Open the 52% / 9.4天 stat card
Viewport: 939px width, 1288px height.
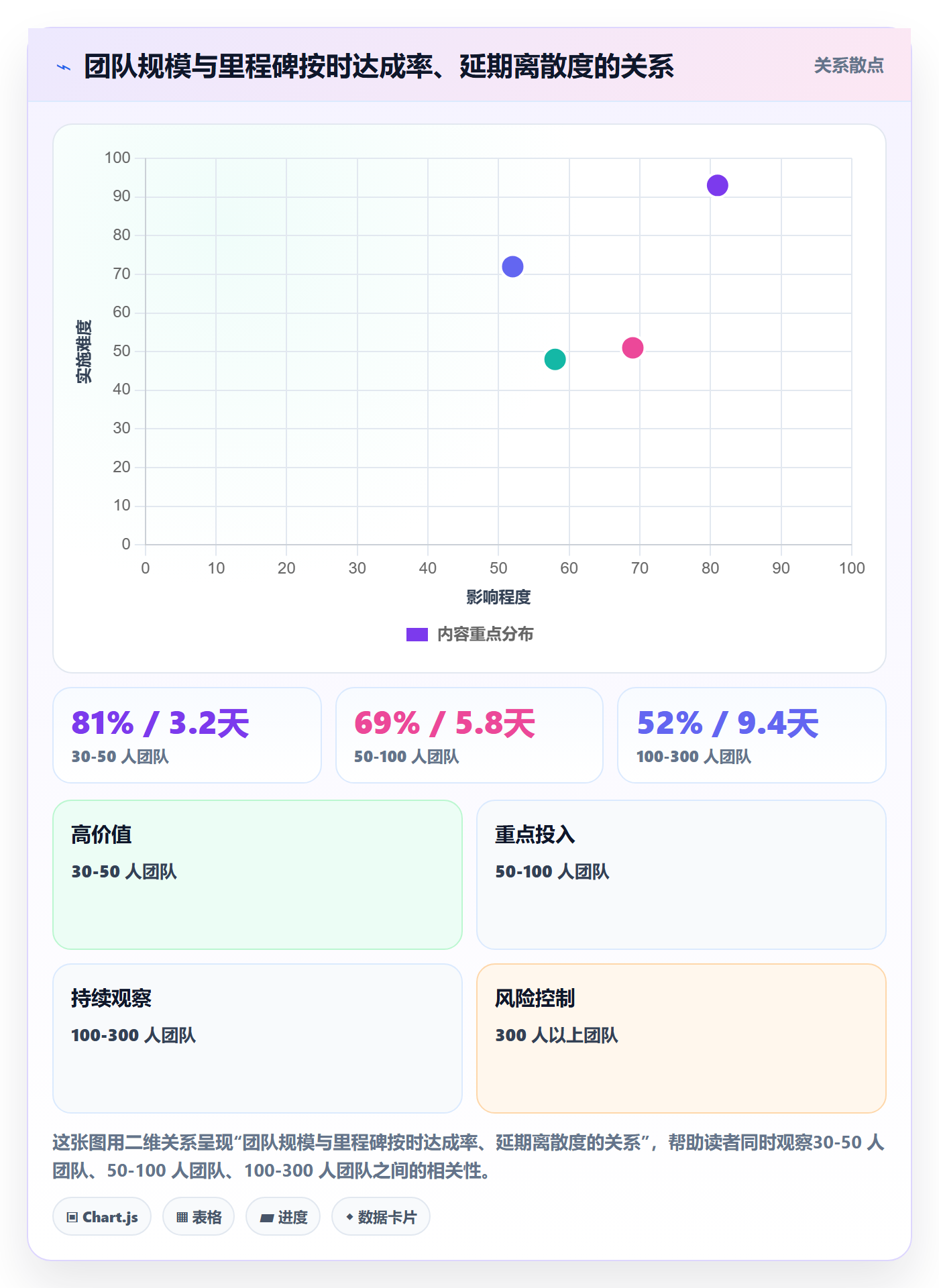coord(752,735)
